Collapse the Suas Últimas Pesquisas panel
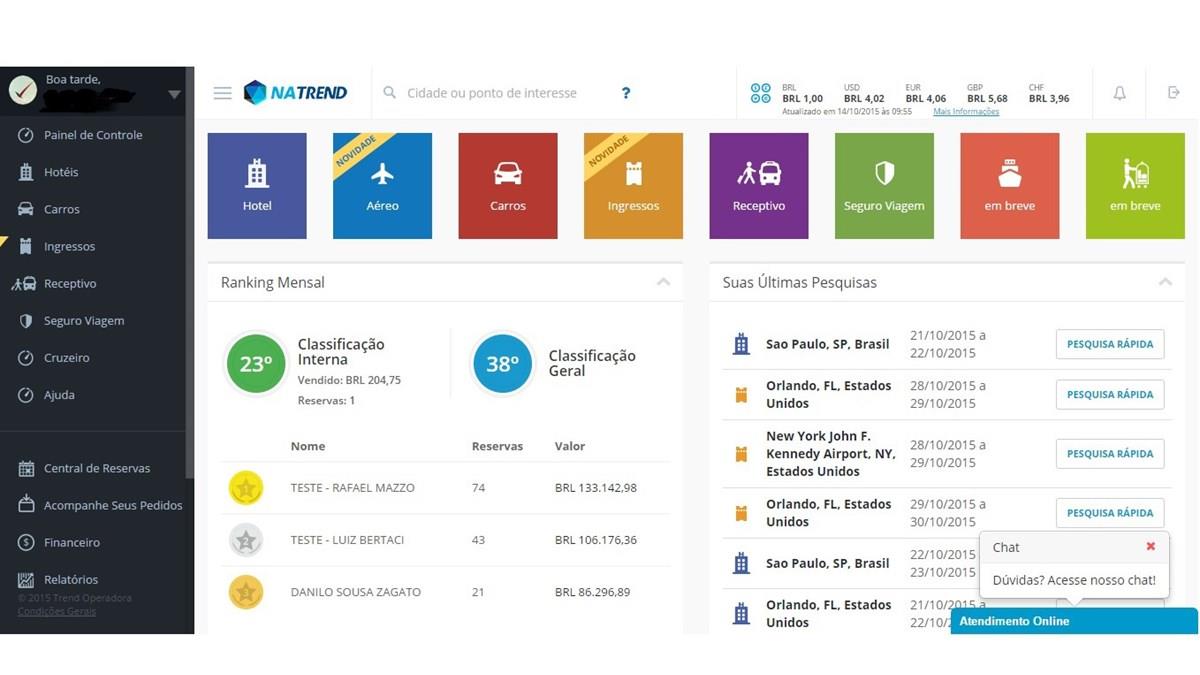Image resolution: width=1200 pixels, height=675 pixels. tap(1165, 283)
